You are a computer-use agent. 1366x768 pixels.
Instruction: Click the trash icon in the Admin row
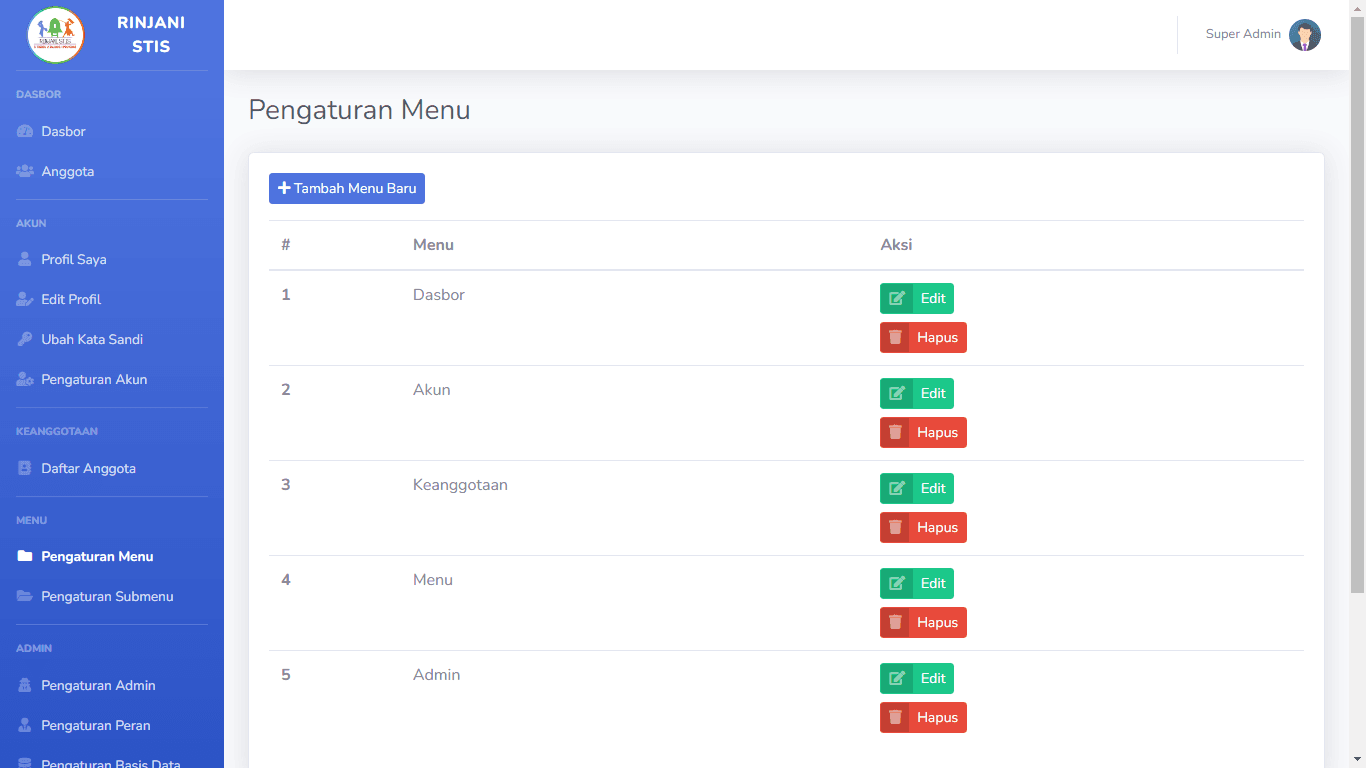coord(895,718)
